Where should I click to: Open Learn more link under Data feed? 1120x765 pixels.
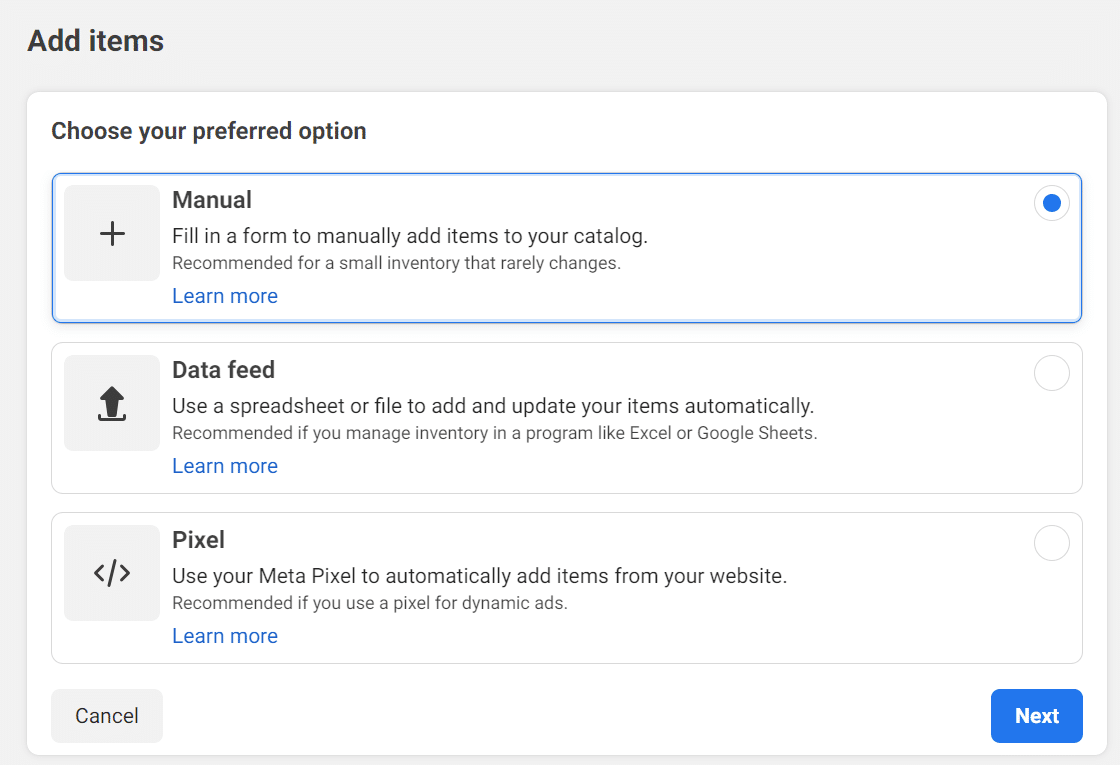[225, 466]
